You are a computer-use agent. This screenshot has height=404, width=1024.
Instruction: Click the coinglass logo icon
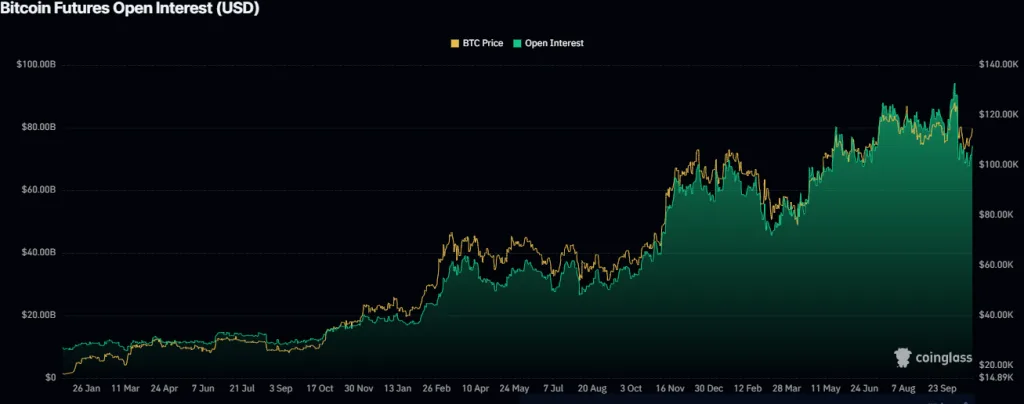[x=902, y=357]
